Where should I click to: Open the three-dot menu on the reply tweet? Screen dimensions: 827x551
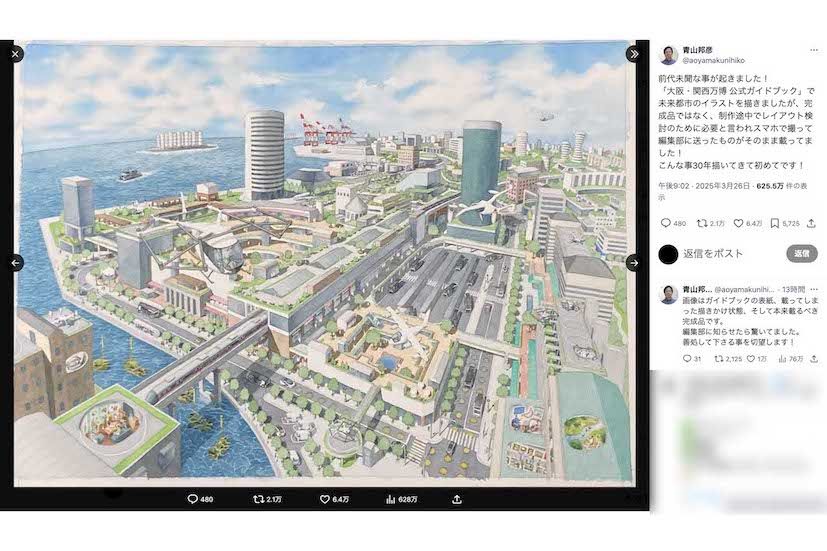(814, 289)
